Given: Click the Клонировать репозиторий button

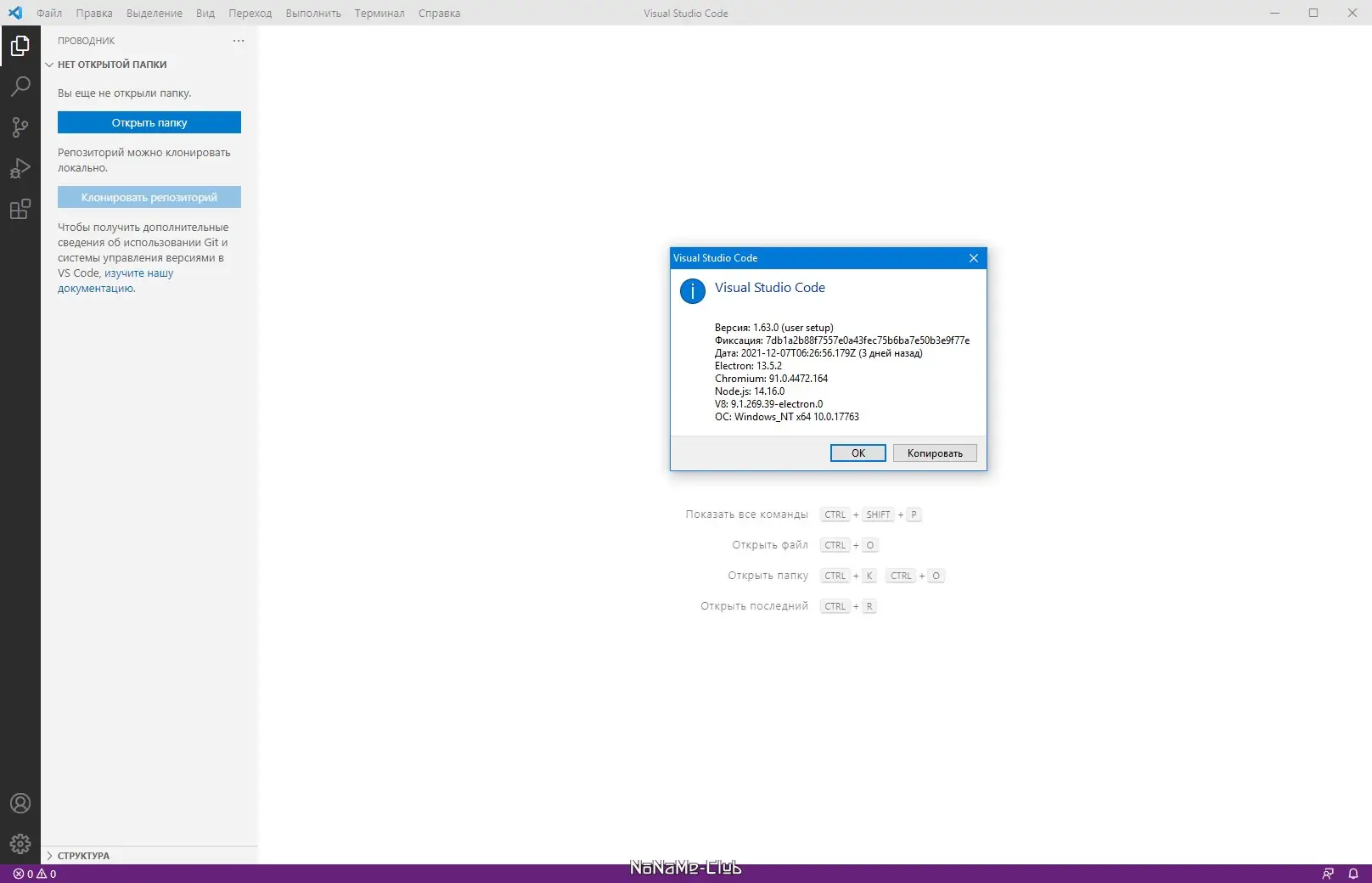Looking at the screenshot, I should pyautogui.click(x=149, y=197).
